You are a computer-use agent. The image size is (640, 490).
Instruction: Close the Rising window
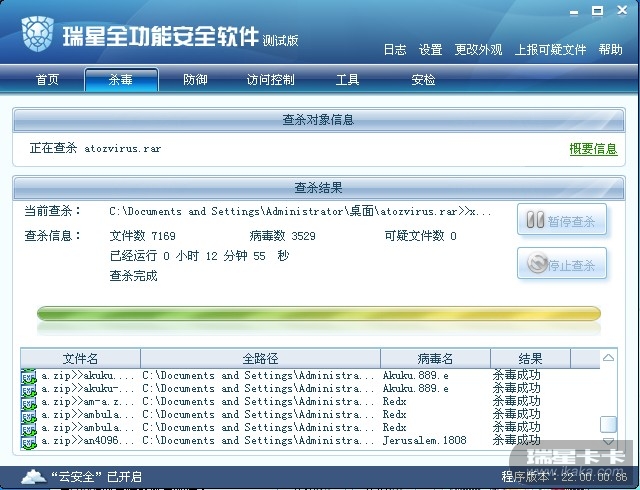pyautogui.click(x=622, y=10)
